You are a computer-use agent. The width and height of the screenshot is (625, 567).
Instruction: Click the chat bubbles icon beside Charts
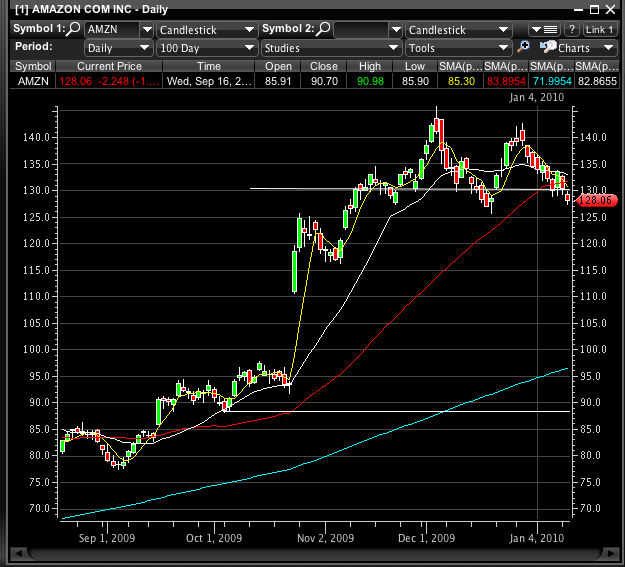547,47
